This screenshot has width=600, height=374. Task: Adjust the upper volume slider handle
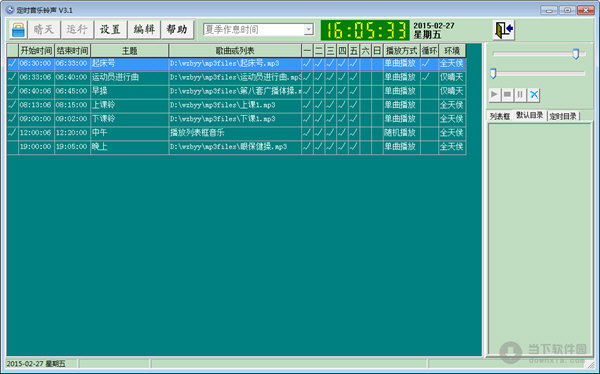[576, 54]
